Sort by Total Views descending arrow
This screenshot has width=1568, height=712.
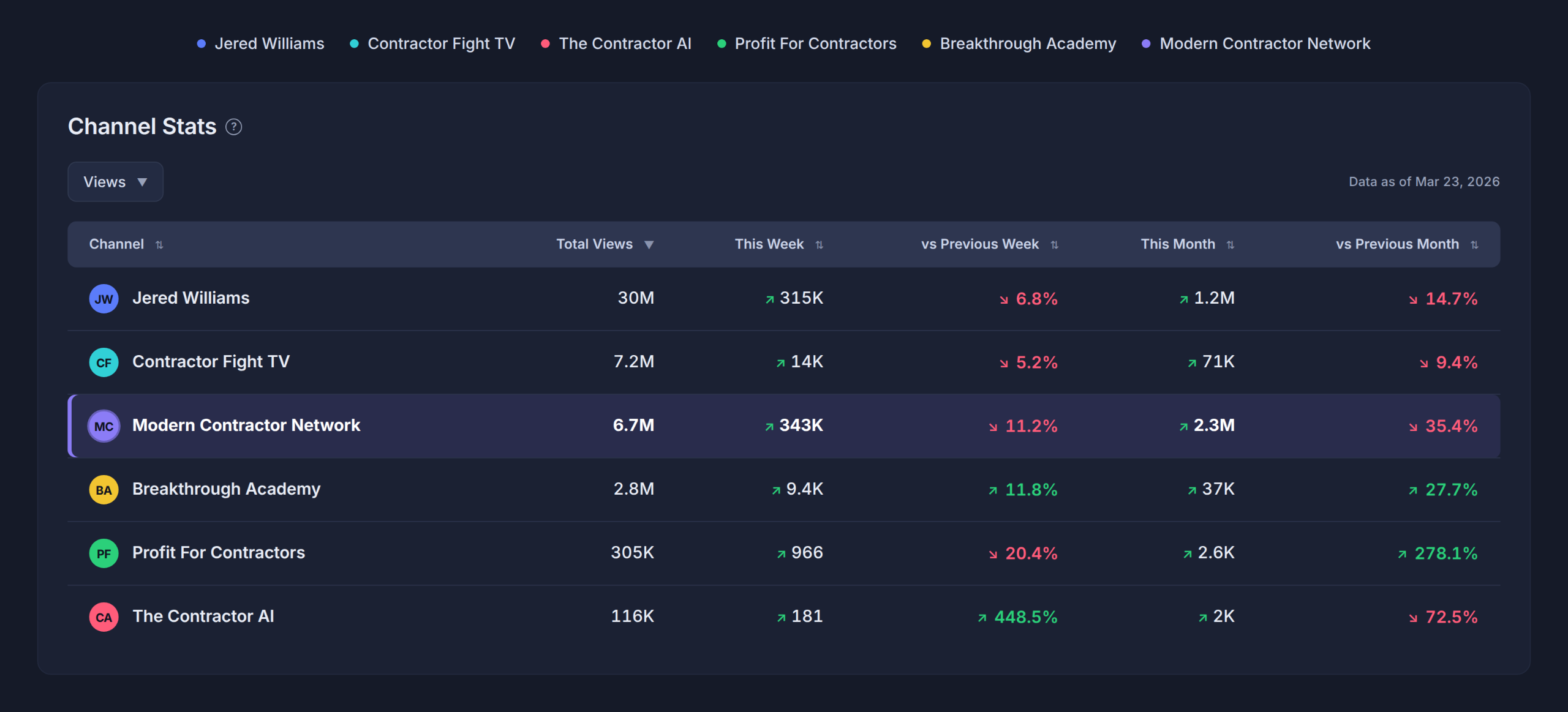click(649, 245)
